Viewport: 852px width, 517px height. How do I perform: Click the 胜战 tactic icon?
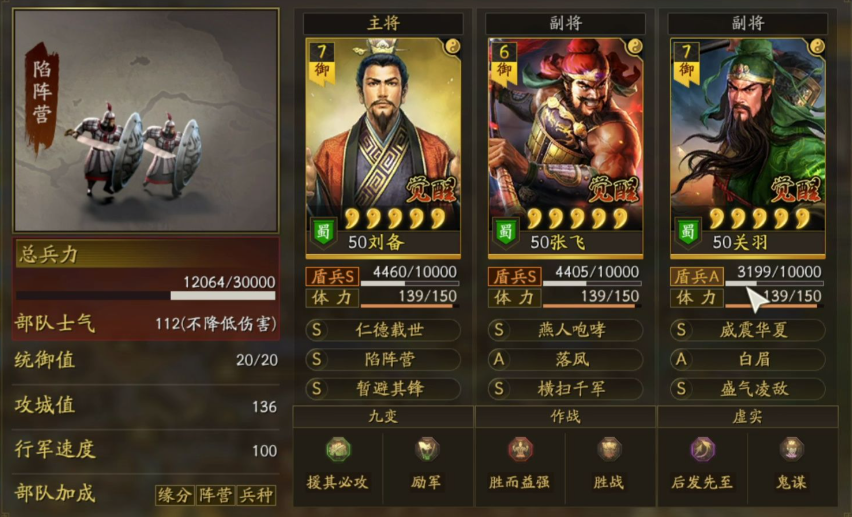[x=609, y=450]
